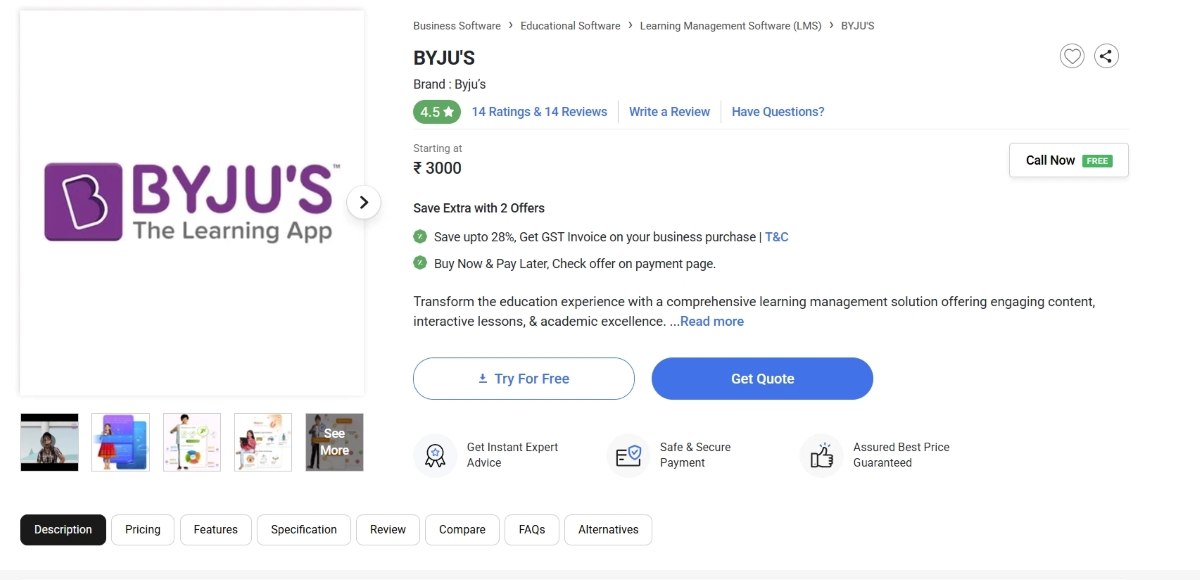Screen dimensions: 1200x580
Task: Select the Alternatives tab
Action: click(x=608, y=530)
